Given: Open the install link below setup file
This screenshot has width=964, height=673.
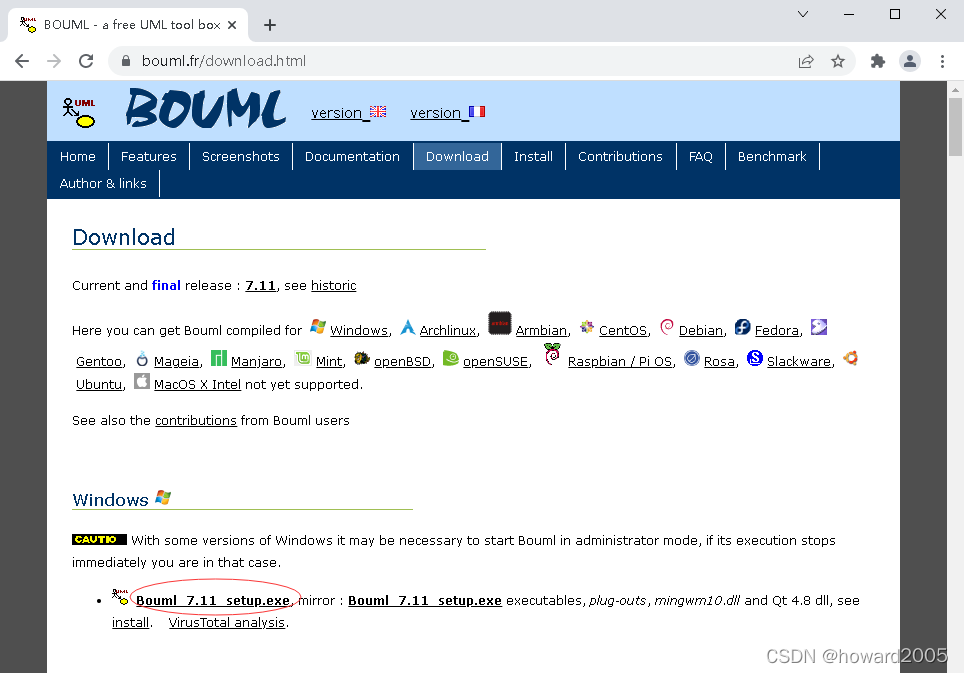Looking at the screenshot, I should (130, 623).
